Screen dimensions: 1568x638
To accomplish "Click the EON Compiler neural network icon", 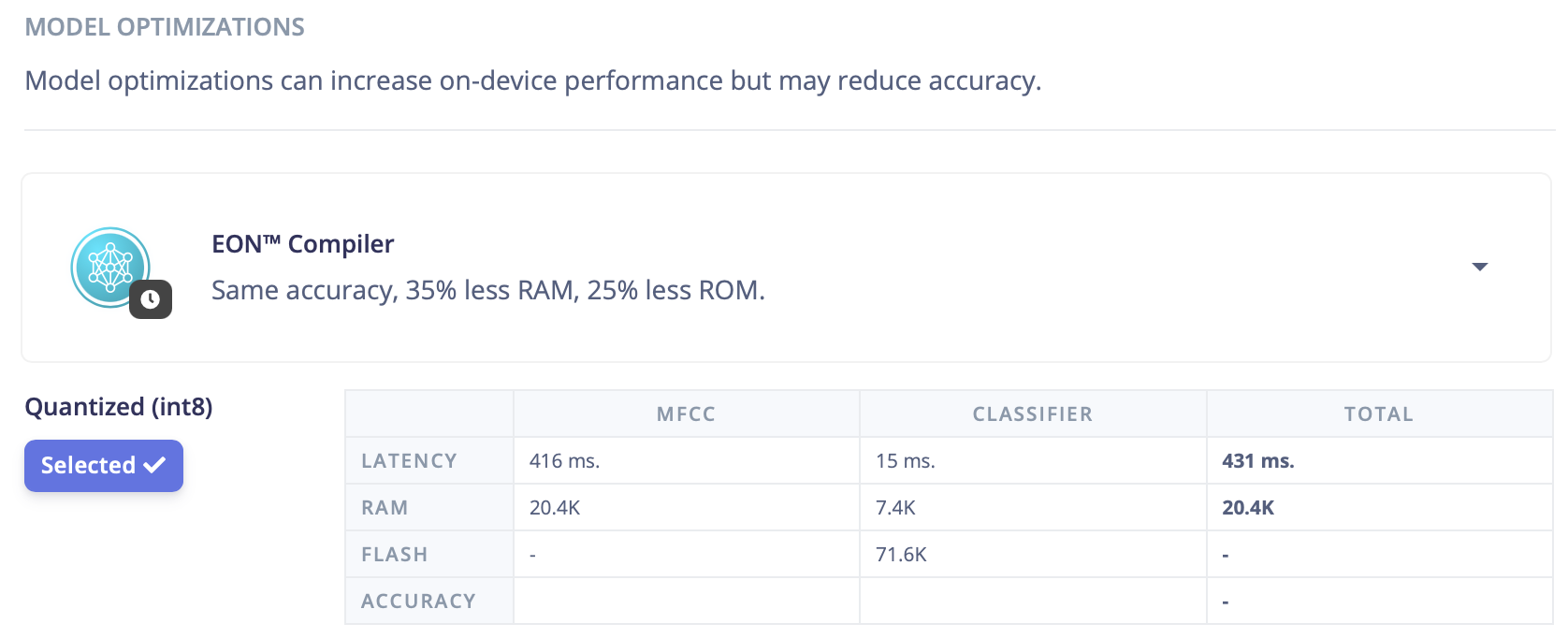I will coord(110,266).
